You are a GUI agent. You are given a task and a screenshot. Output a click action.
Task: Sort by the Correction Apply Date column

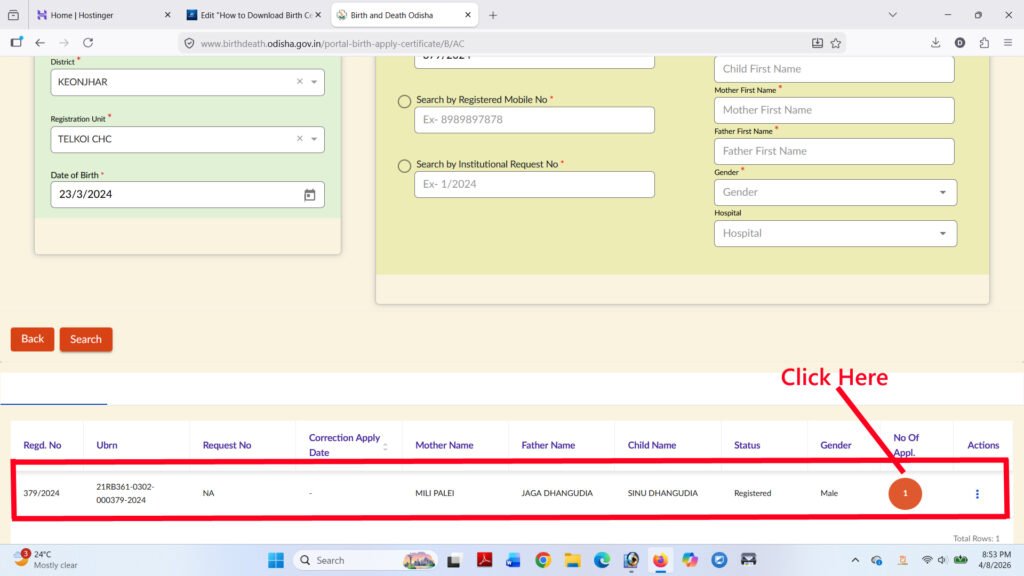click(x=385, y=446)
